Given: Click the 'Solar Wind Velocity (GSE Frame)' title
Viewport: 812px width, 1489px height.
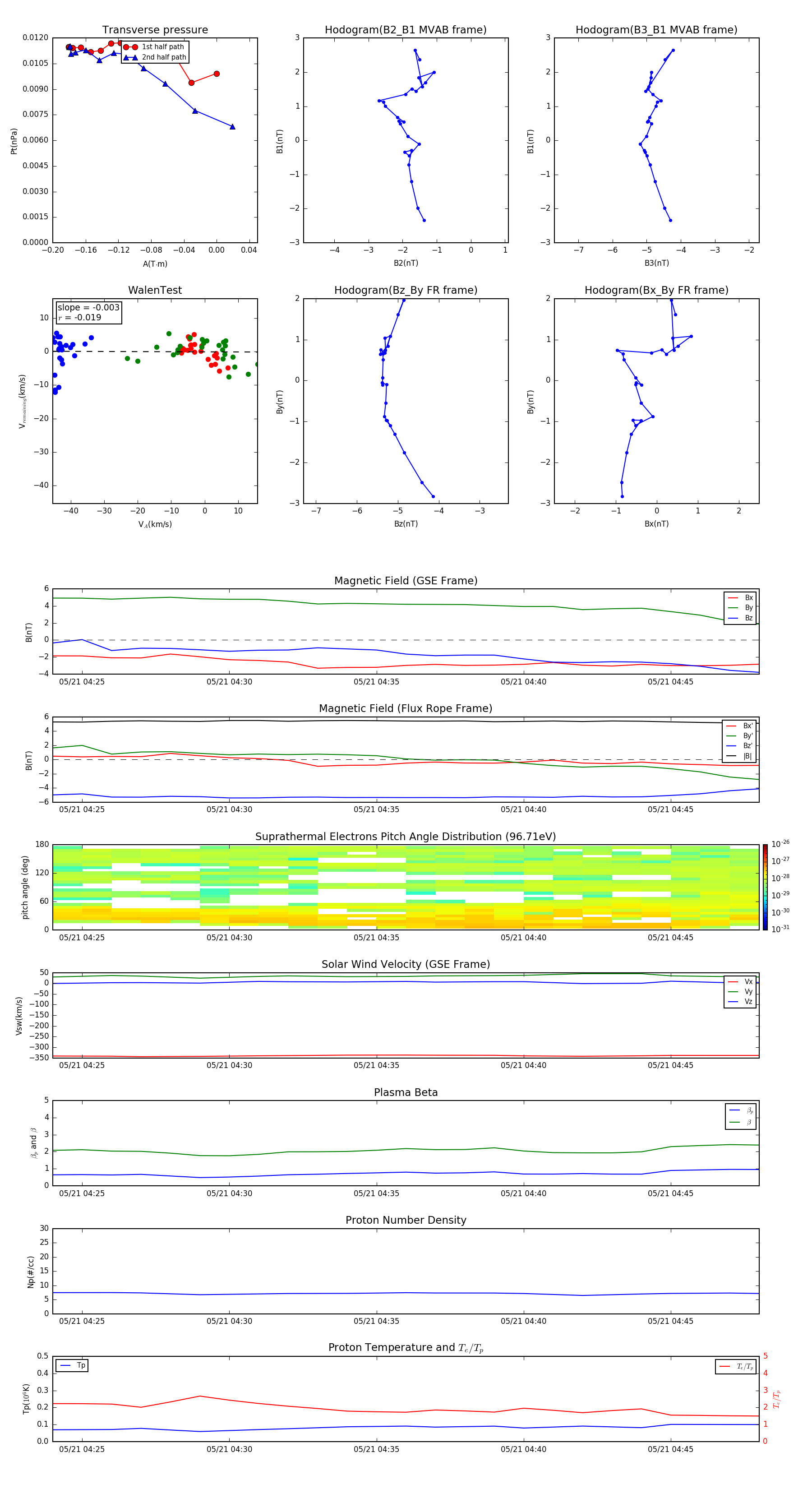Looking at the screenshot, I should 406,964.
